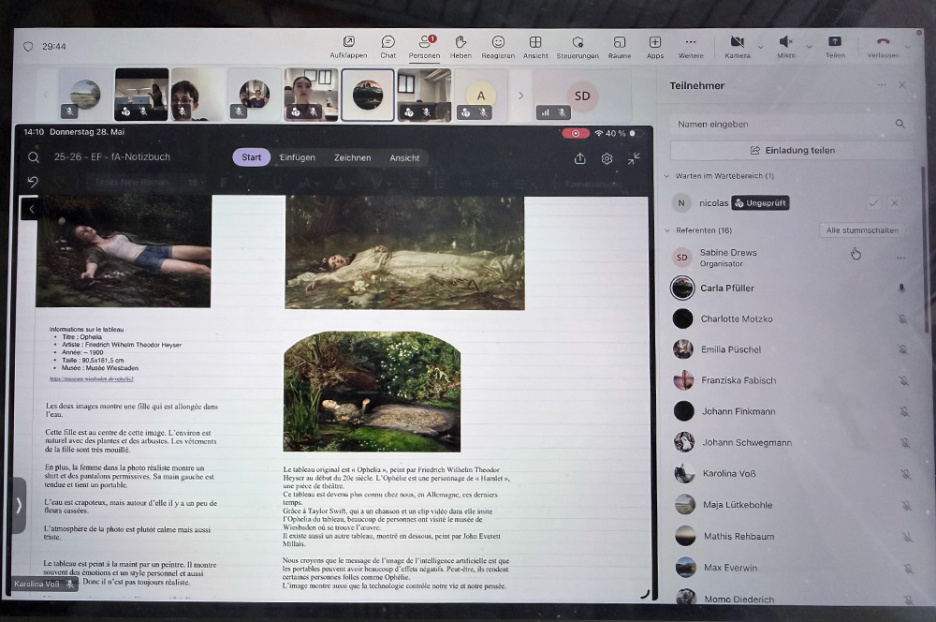936x622 pixels.
Task: Open the Apps menu
Action: [x=655, y=47]
